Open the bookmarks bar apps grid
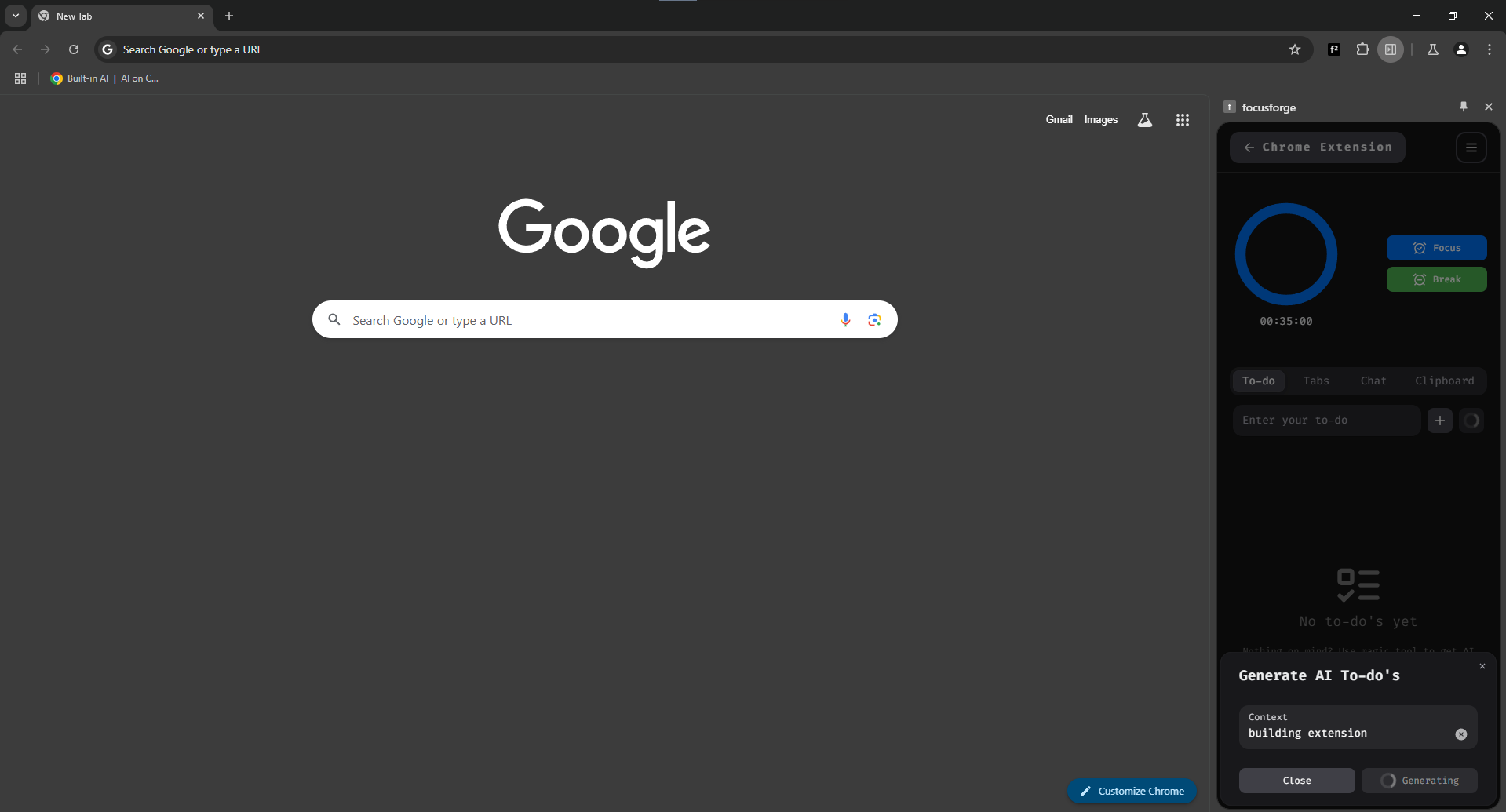The width and height of the screenshot is (1506, 812). coord(20,78)
